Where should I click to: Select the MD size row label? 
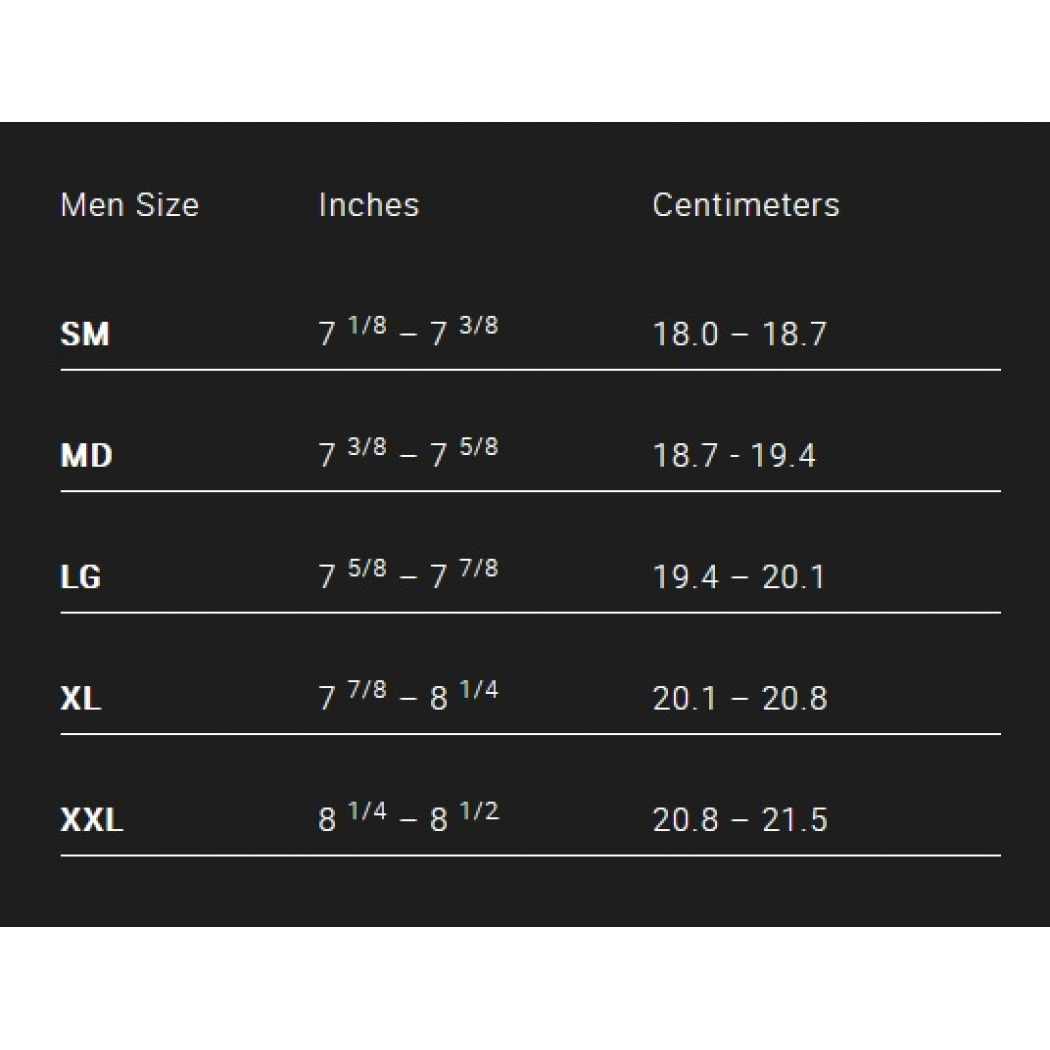[87, 456]
